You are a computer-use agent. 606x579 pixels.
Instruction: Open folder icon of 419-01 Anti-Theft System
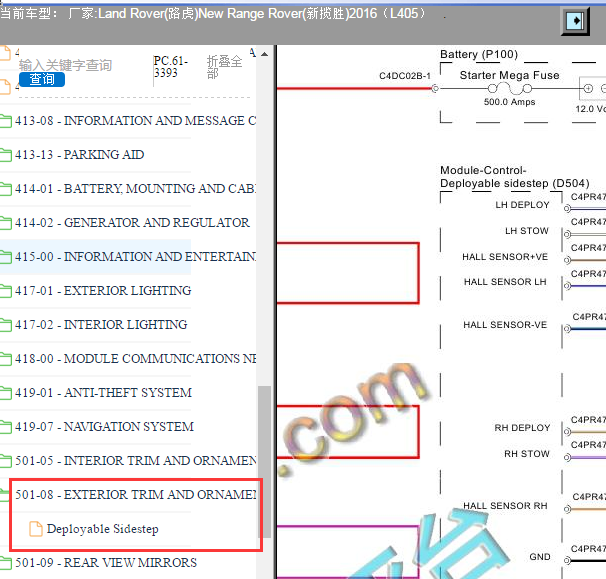(x=5, y=393)
